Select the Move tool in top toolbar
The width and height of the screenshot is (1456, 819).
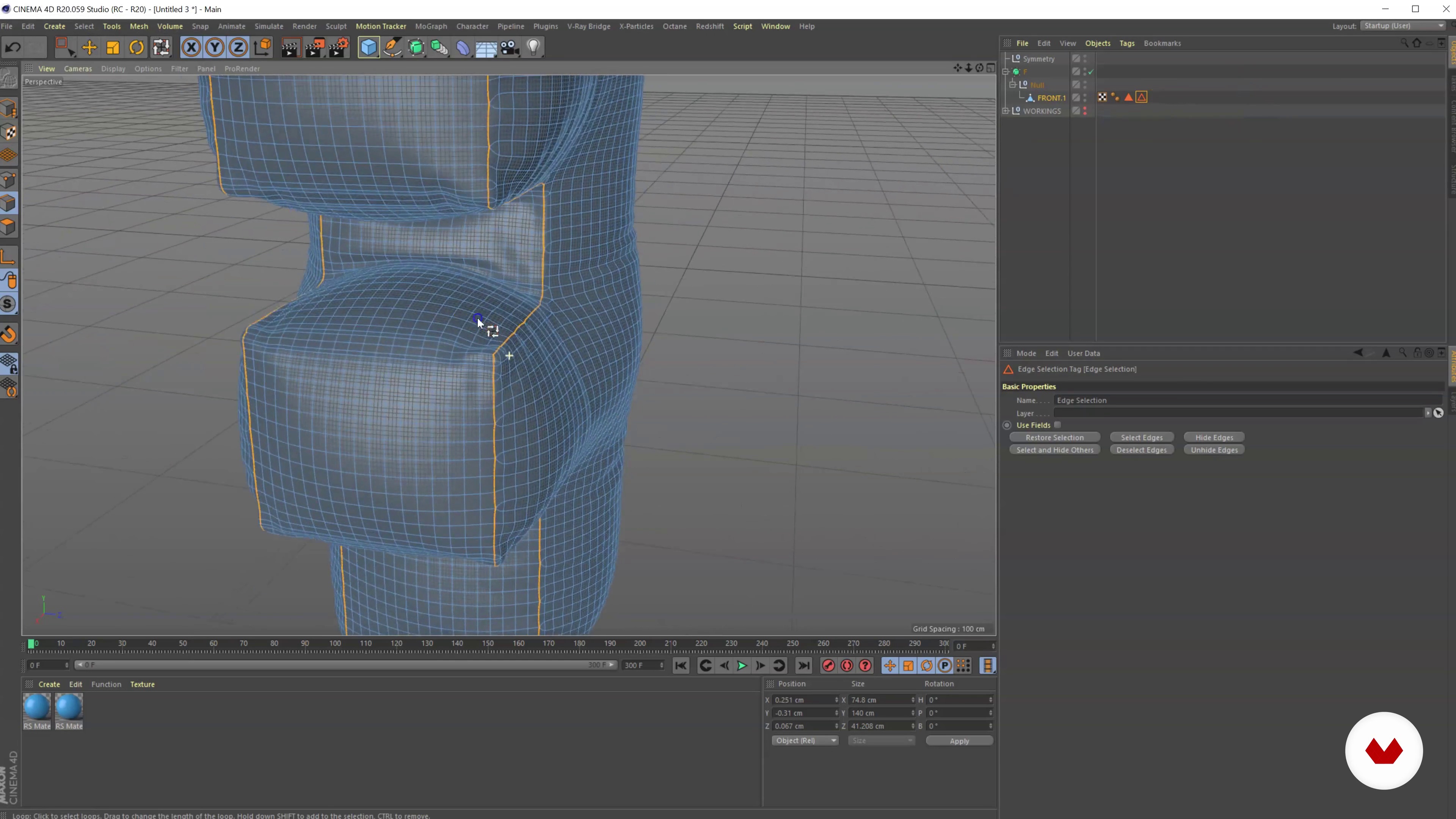[89, 47]
